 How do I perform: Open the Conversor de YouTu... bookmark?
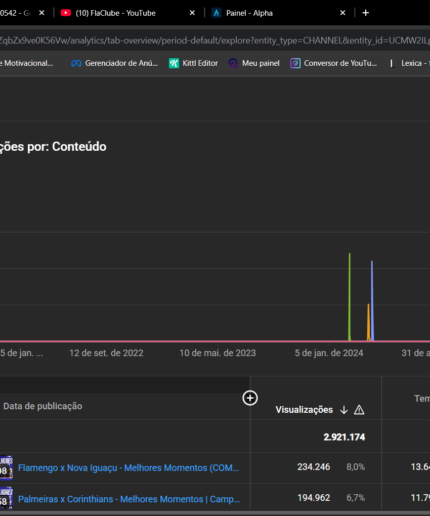point(334,63)
